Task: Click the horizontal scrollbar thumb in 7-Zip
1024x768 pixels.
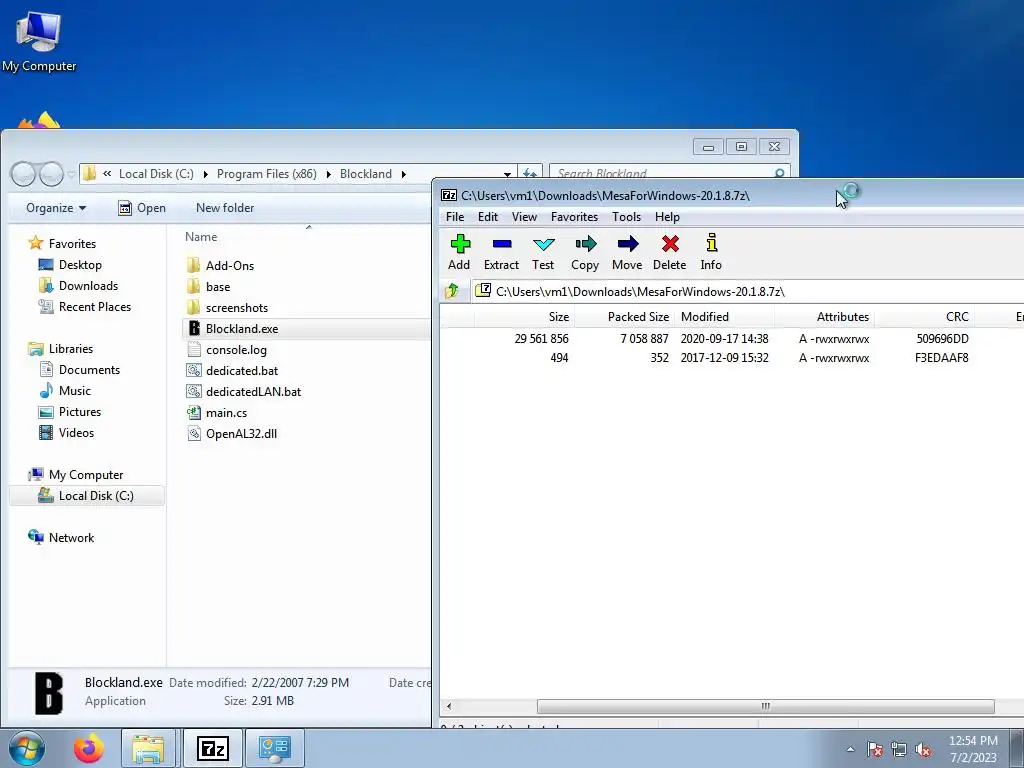Action: click(x=765, y=706)
